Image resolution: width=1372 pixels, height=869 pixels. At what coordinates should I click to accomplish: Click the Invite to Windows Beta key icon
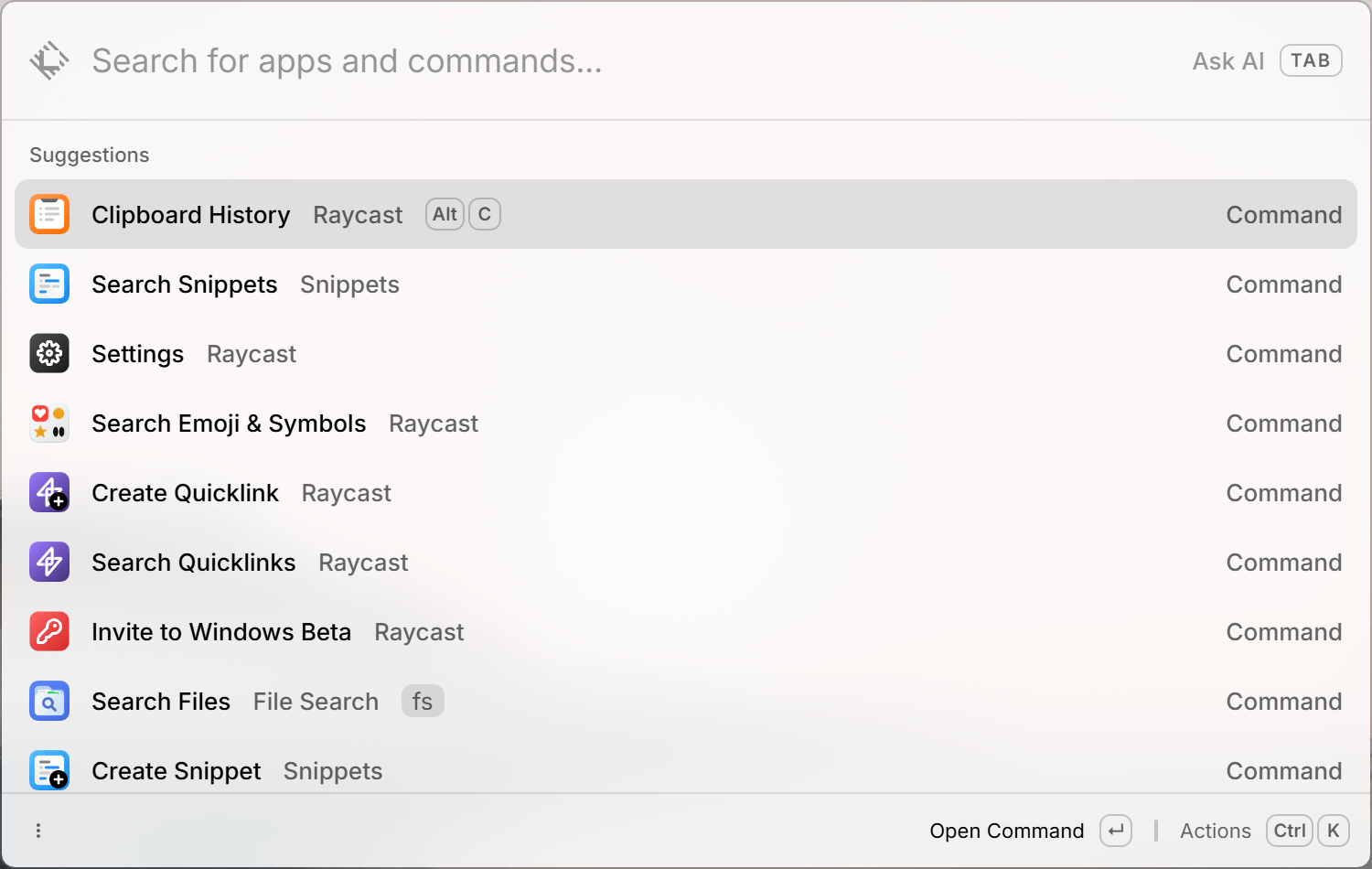tap(49, 631)
